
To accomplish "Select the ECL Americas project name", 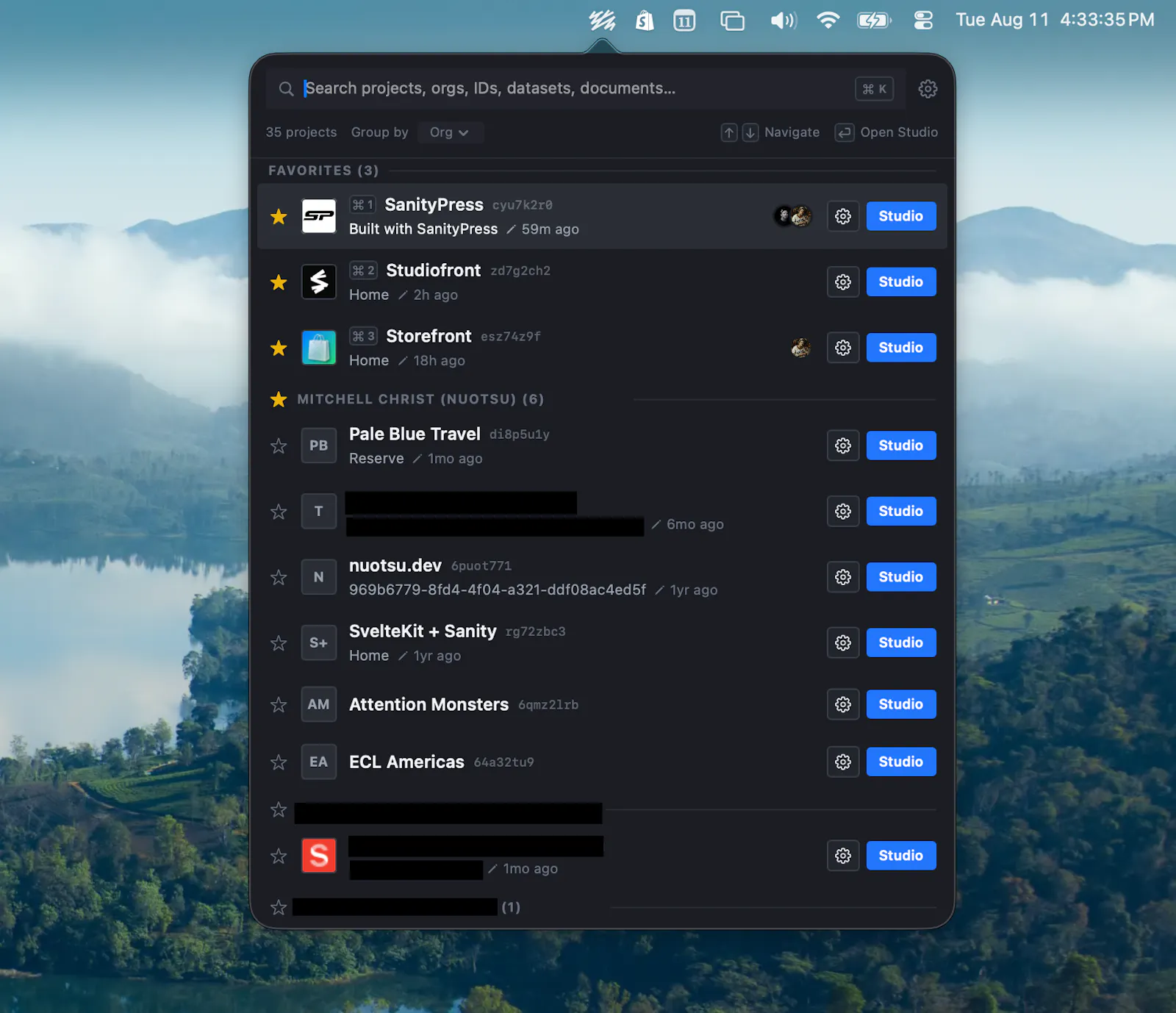I will tap(406, 762).
